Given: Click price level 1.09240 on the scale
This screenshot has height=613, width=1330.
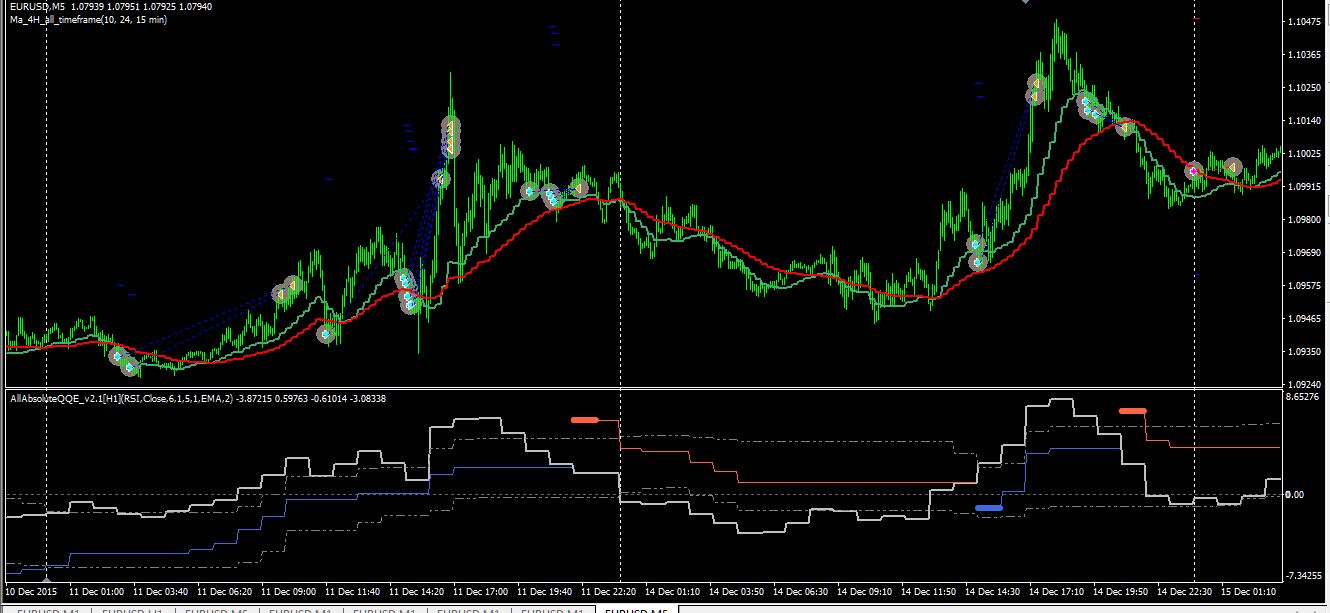Looking at the screenshot, I should pyautogui.click(x=1303, y=385).
